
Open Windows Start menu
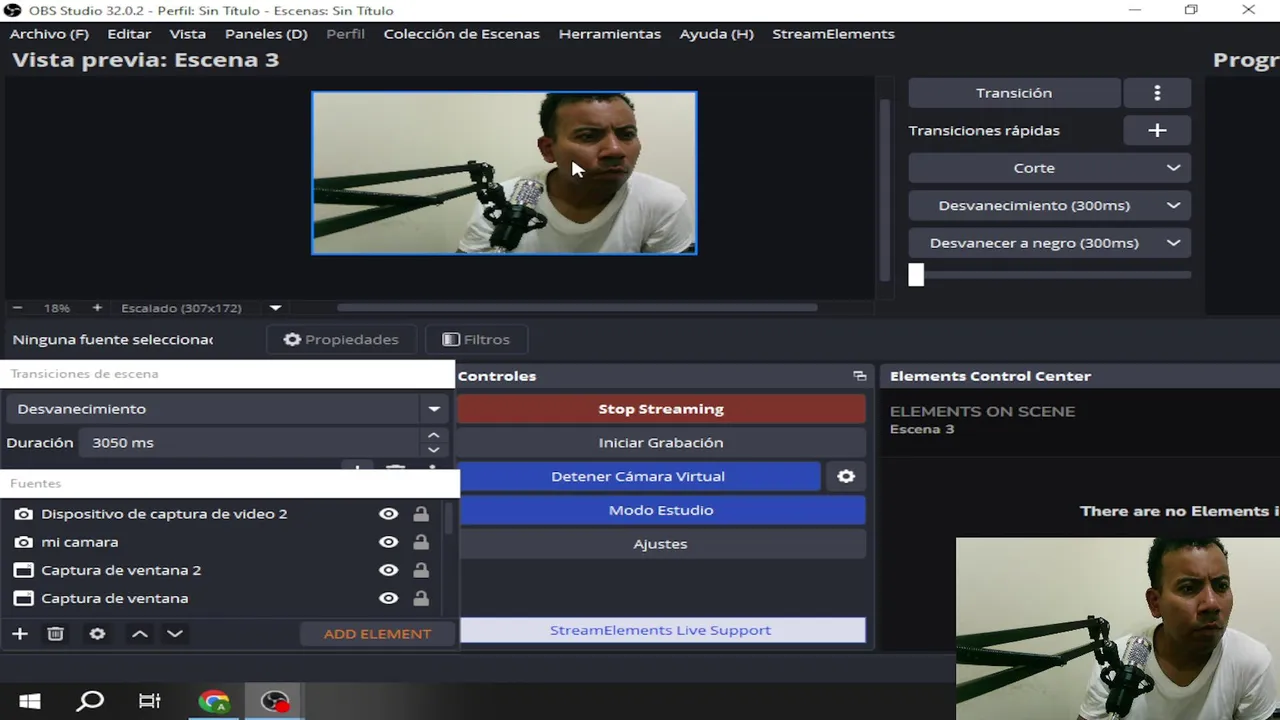coord(30,702)
